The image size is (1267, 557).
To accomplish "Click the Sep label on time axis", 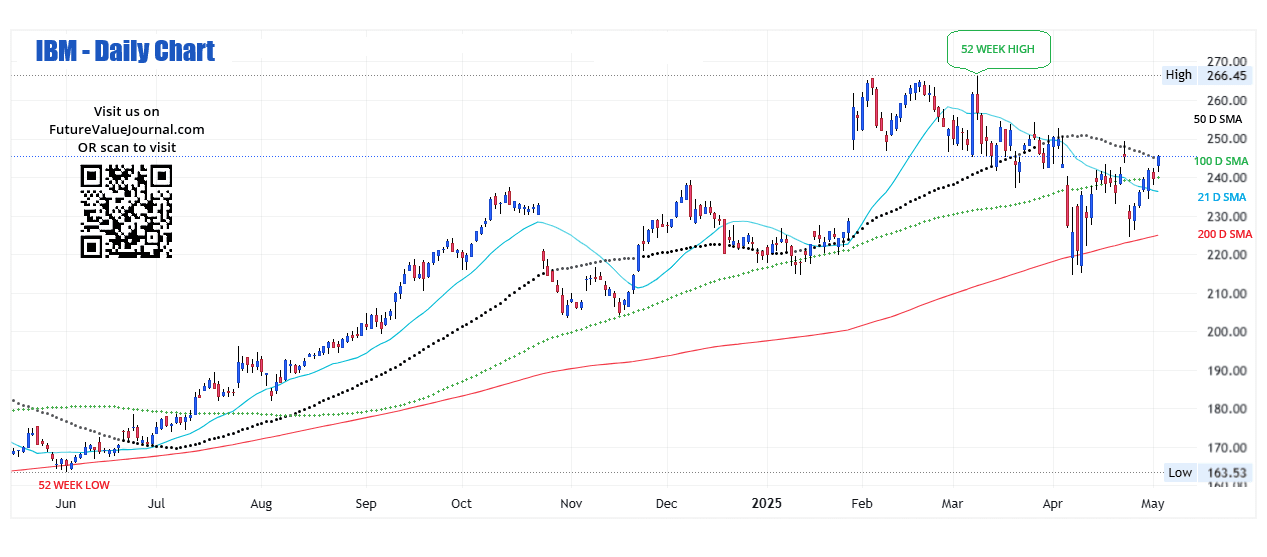I will (x=367, y=504).
